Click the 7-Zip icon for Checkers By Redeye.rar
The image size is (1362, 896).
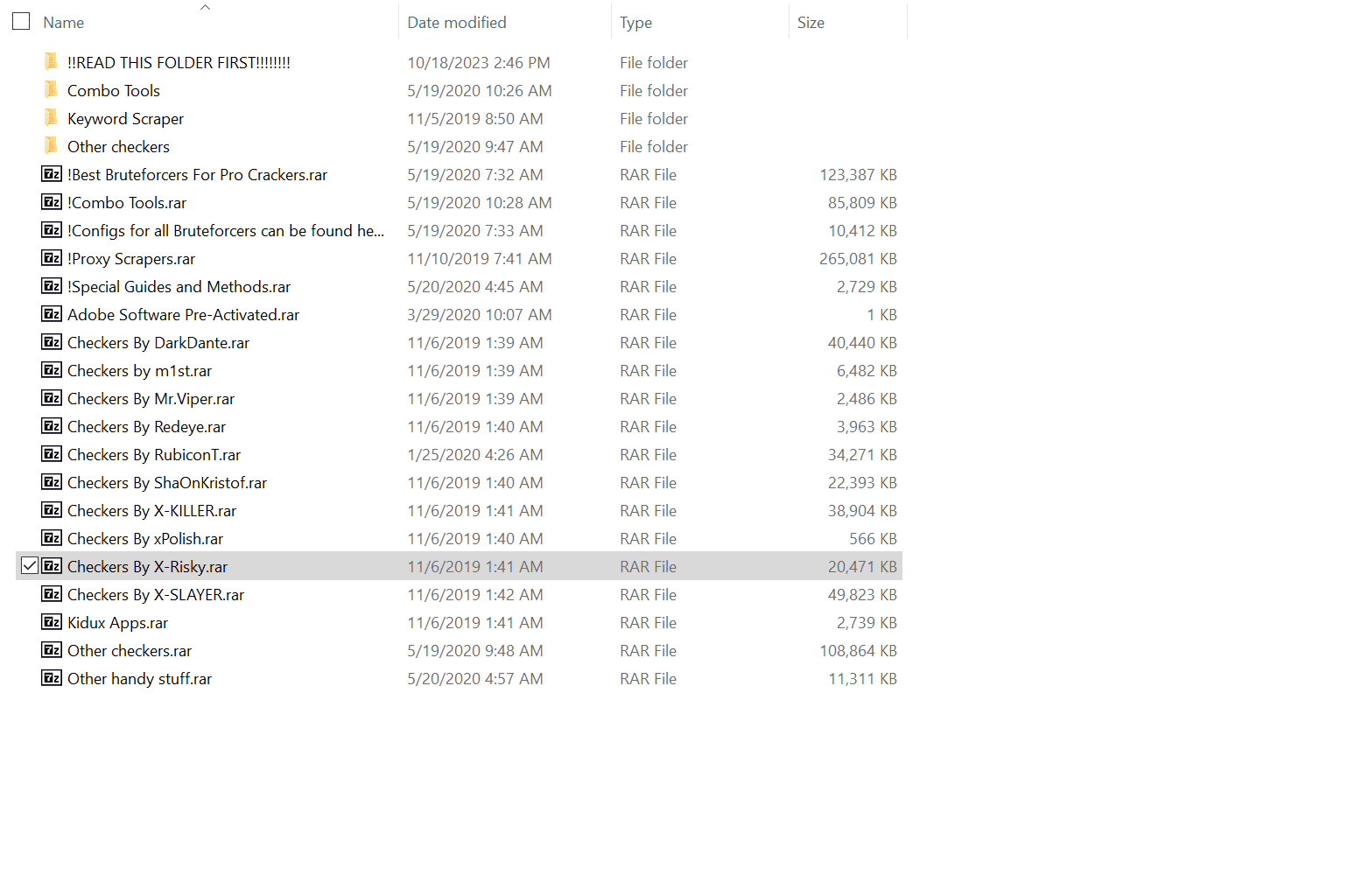[x=51, y=426]
